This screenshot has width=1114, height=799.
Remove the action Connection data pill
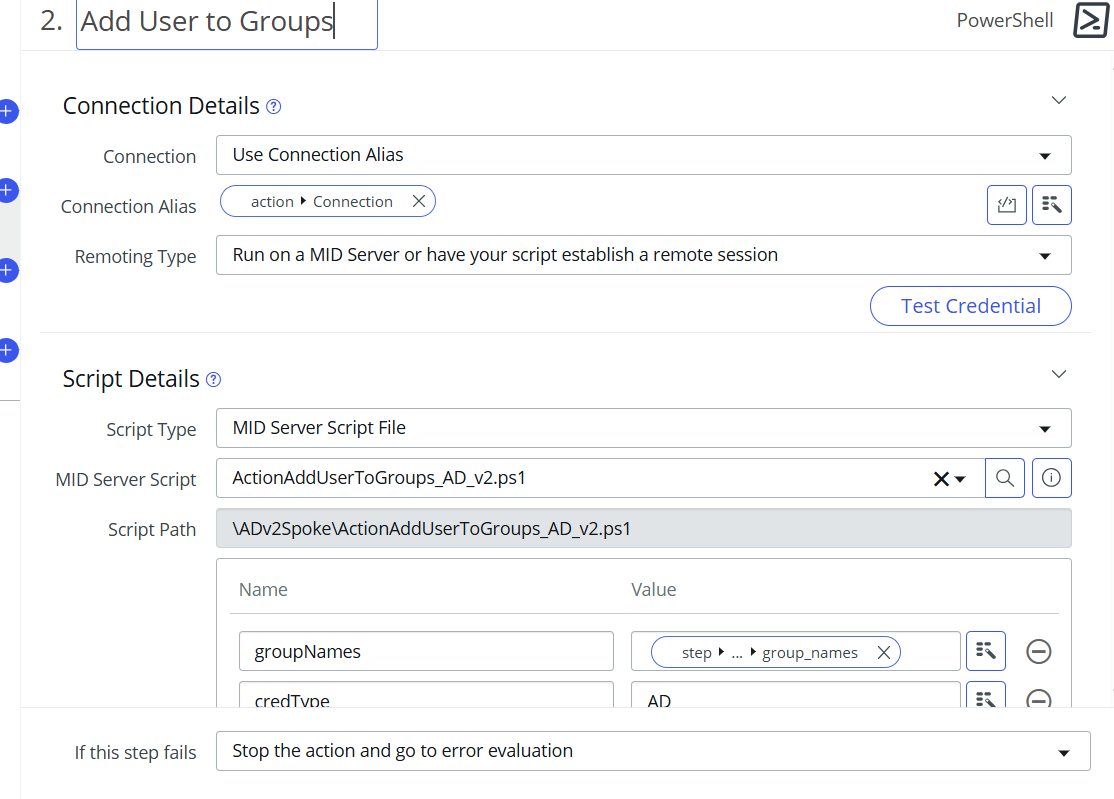tap(419, 201)
